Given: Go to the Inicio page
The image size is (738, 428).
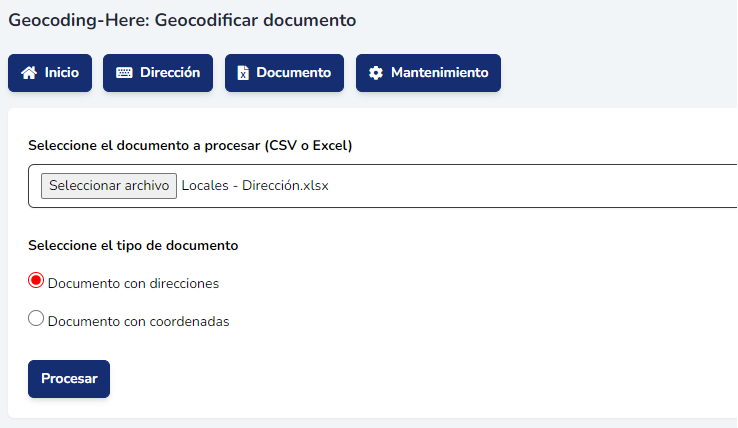Looking at the screenshot, I should (50, 73).
